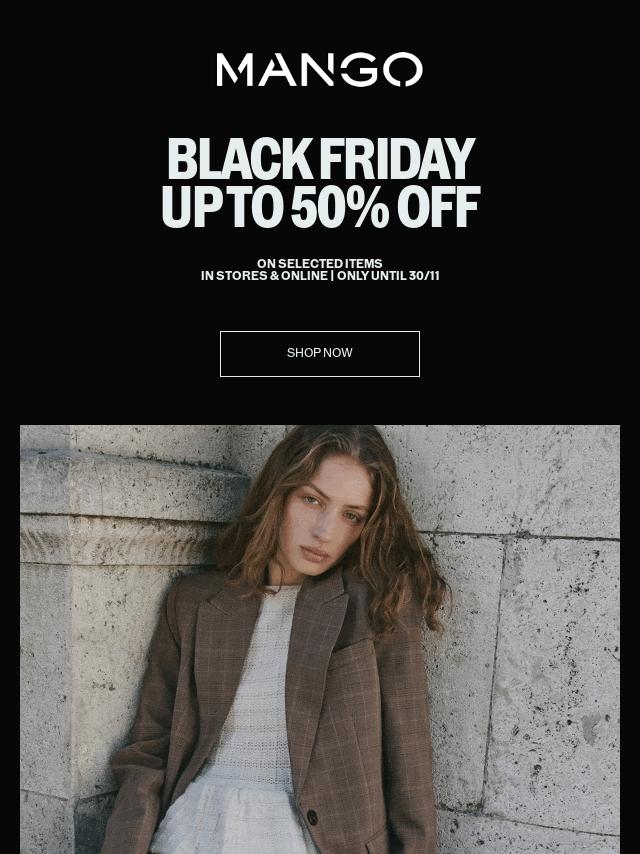Click the dark button on the blazer

(x=312, y=817)
